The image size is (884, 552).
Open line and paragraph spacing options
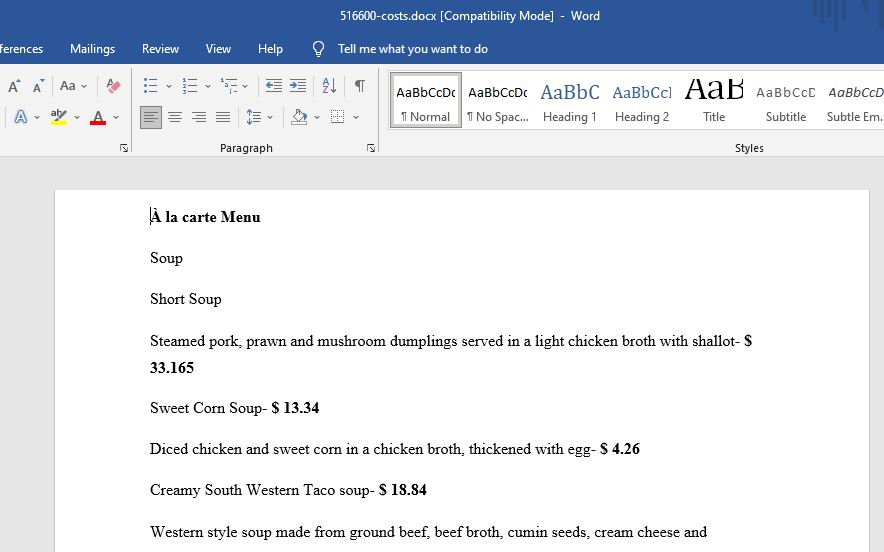point(254,117)
